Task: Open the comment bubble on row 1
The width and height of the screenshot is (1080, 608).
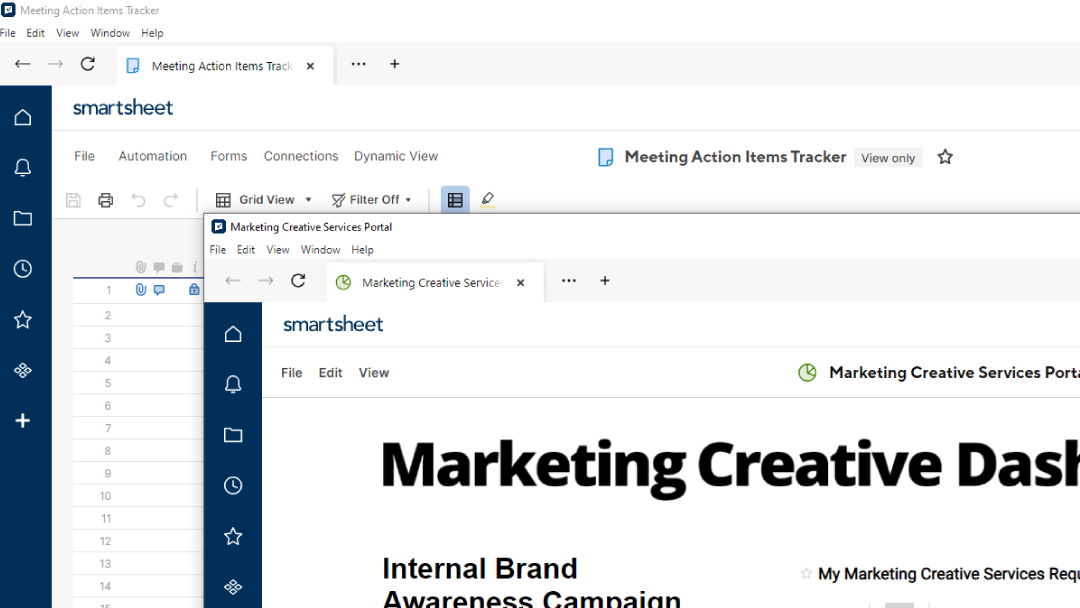Action: (x=159, y=290)
